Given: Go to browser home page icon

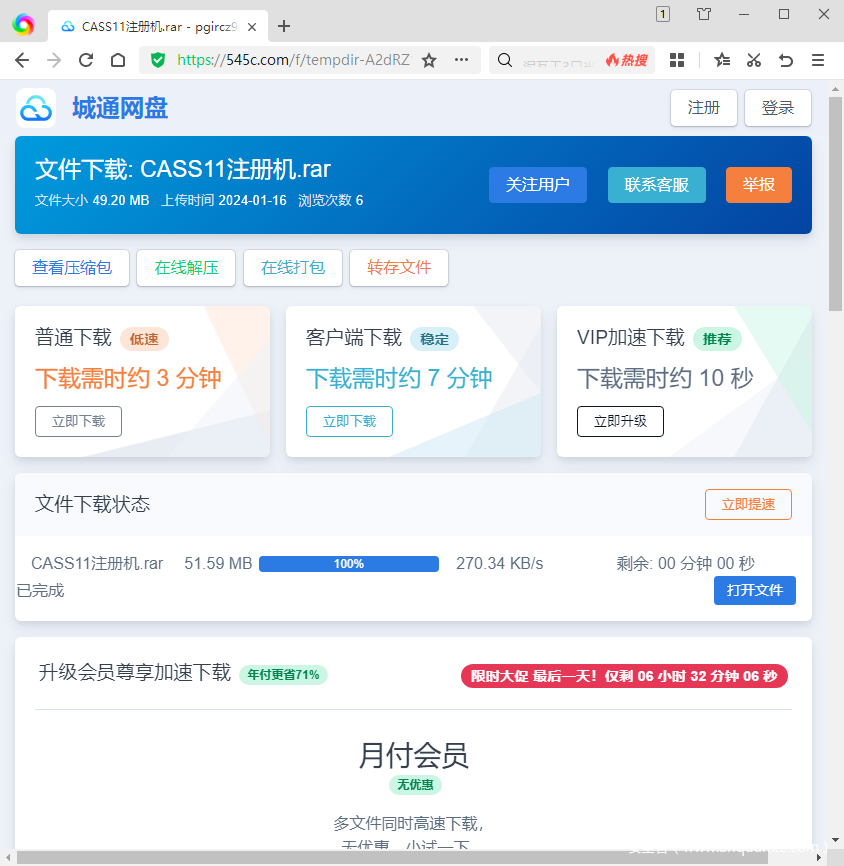Looking at the screenshot, I should click(118, 60).
